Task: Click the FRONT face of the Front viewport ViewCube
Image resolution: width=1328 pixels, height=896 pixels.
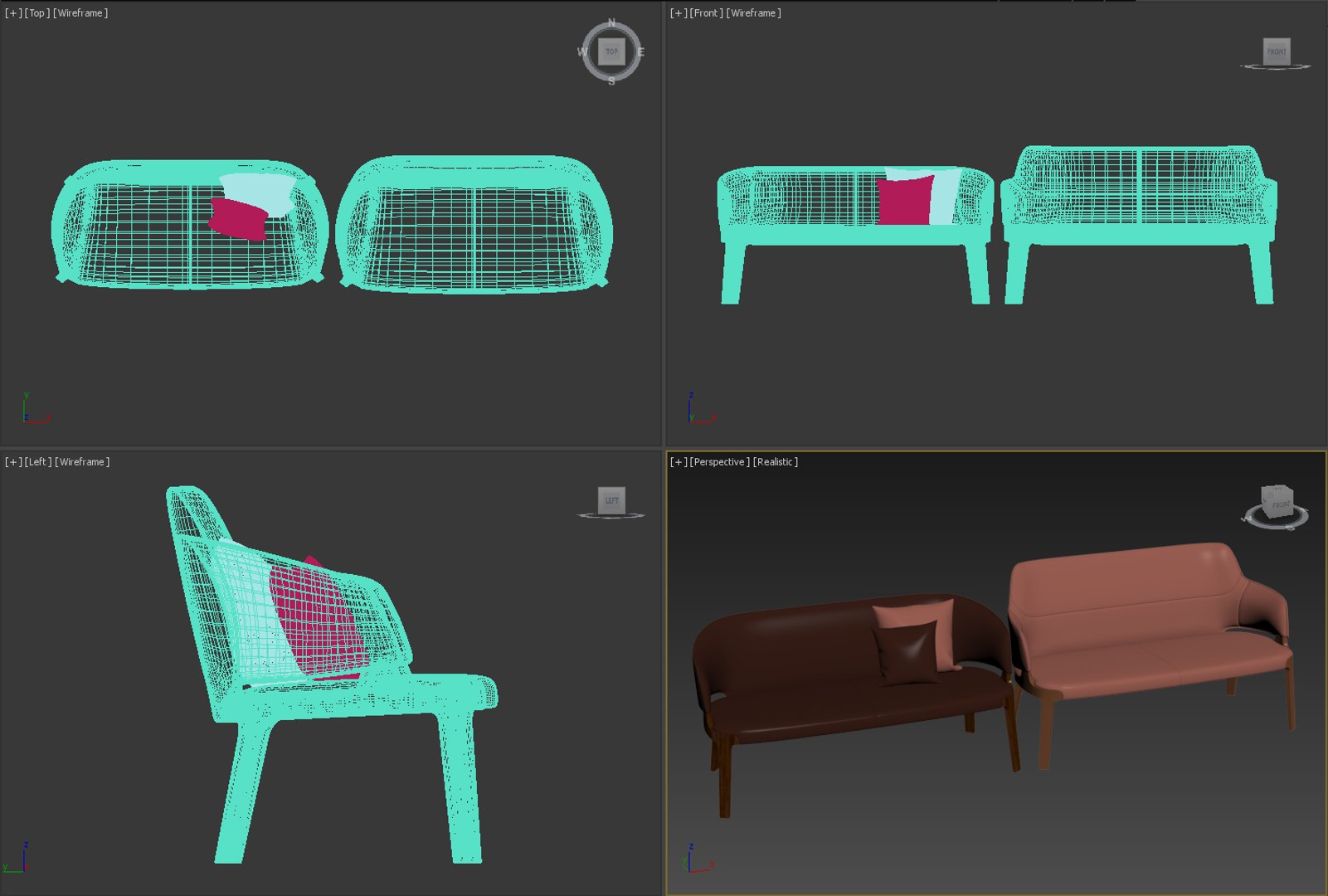Action: [1277, 51]
